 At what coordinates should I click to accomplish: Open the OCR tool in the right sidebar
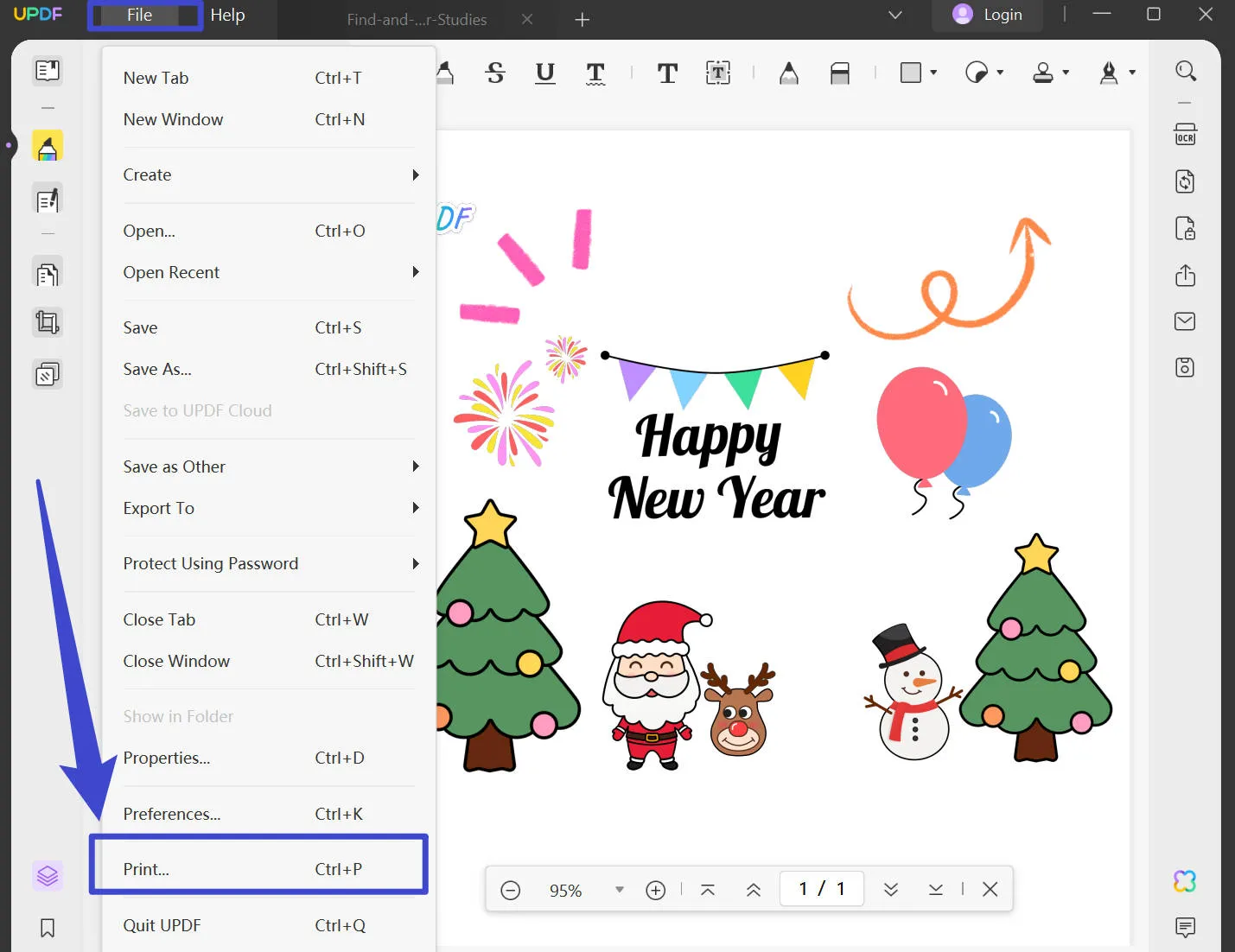click(1185, 134)
